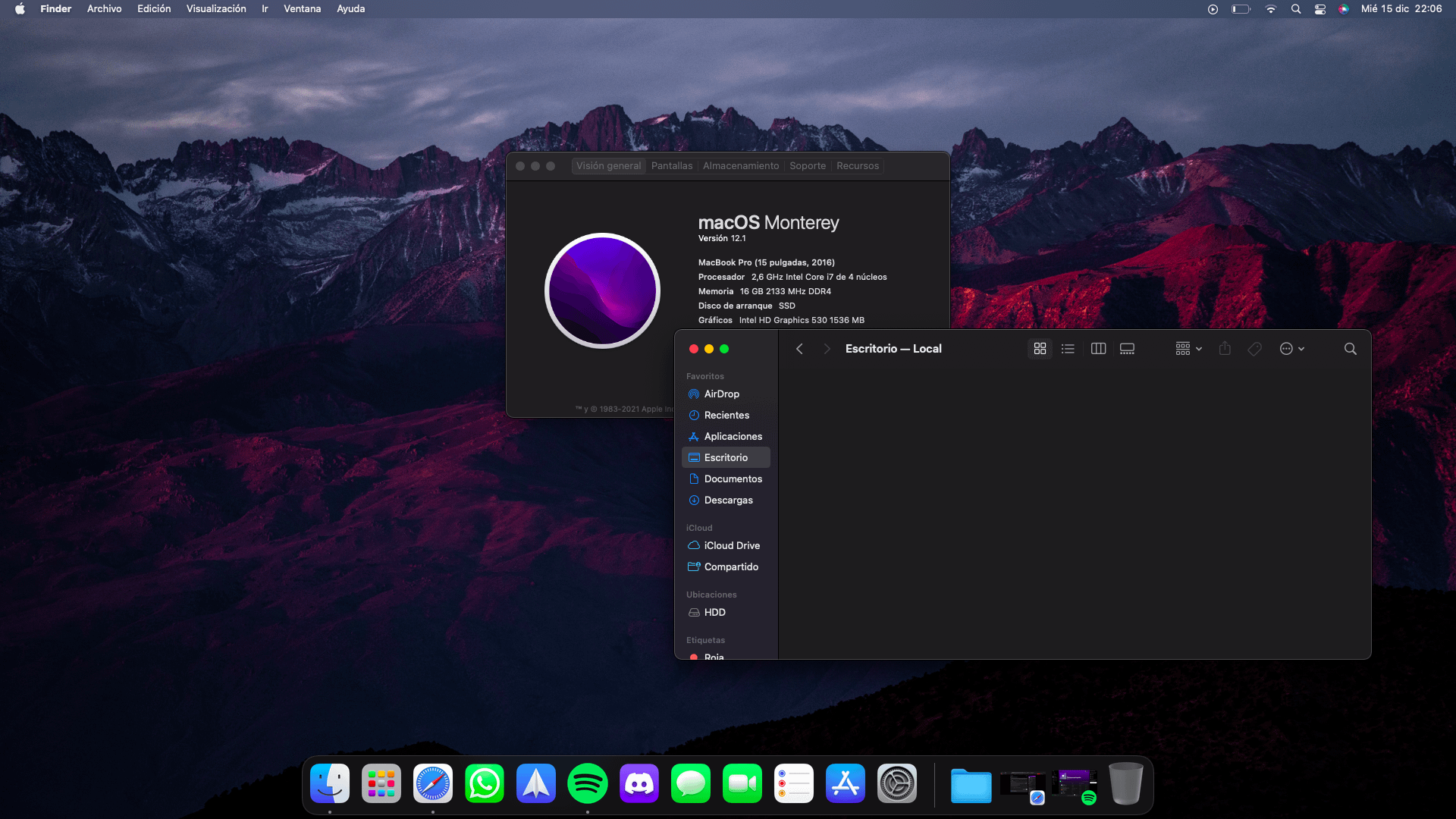Open Compartido in the sidebar
Viewport: 1456px width, 819px height.
(726, 567)
